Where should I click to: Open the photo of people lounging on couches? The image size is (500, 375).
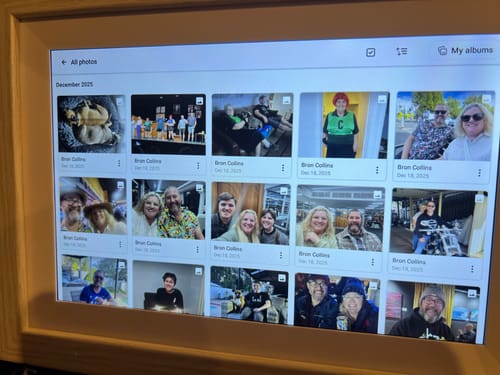click(x=252, y=125)
